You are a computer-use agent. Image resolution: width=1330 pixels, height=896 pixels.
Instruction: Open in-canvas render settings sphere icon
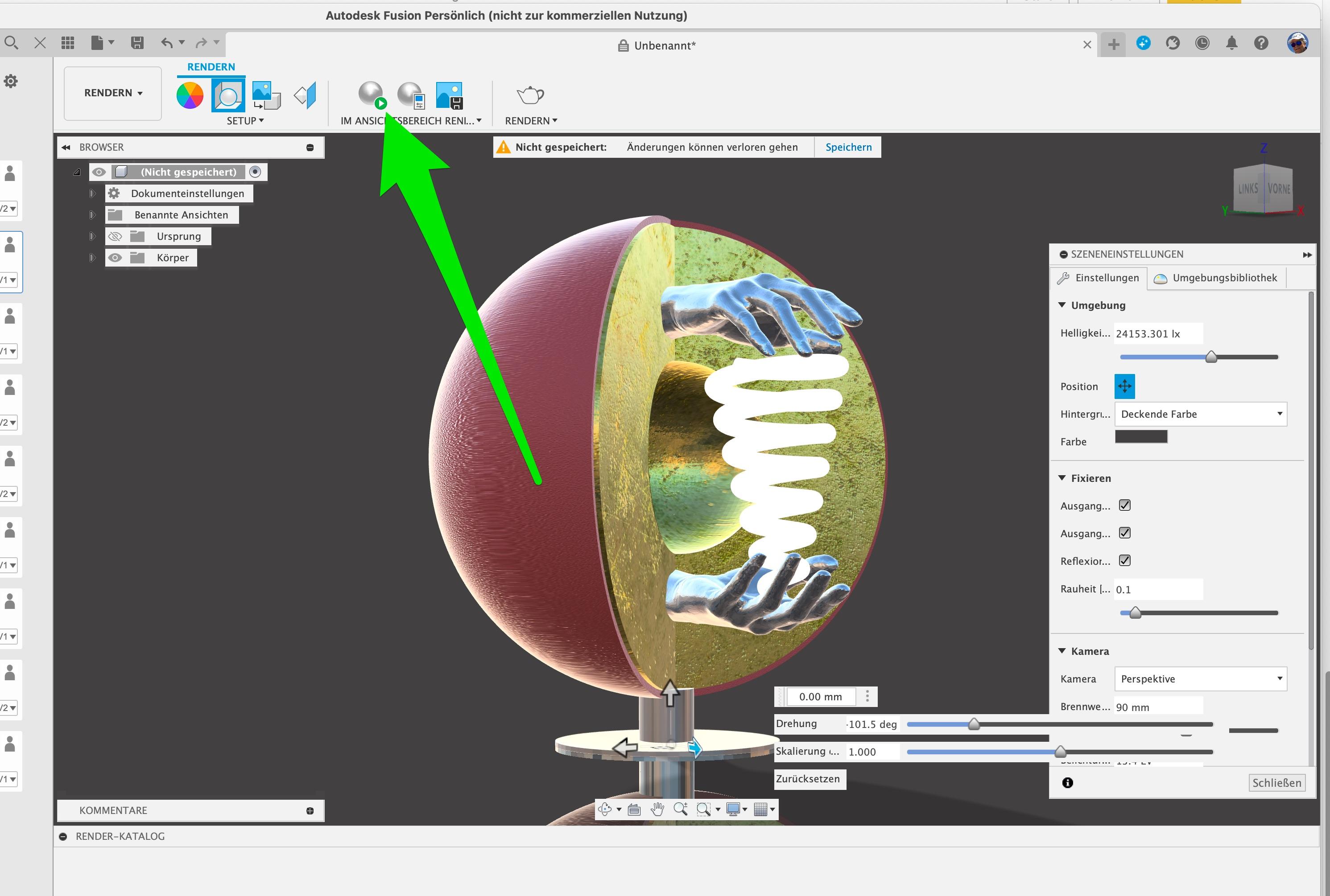coord(411,95)
